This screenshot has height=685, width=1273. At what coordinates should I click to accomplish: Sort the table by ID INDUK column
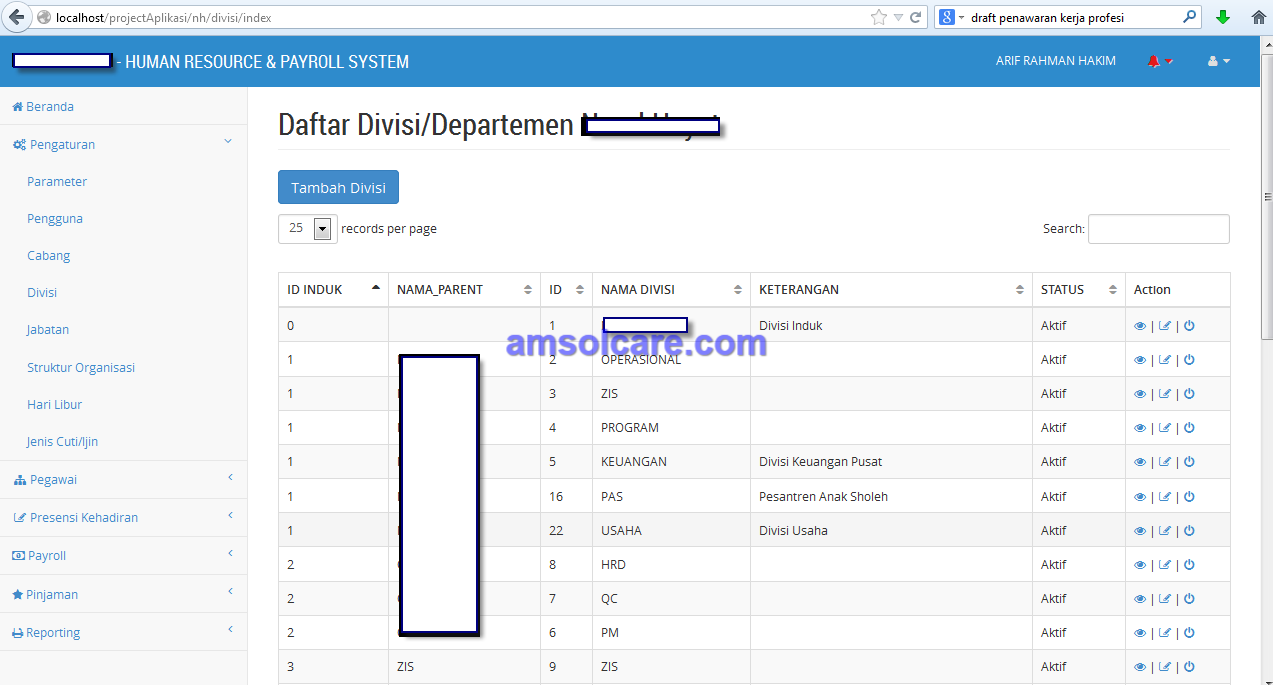(333, 290)
